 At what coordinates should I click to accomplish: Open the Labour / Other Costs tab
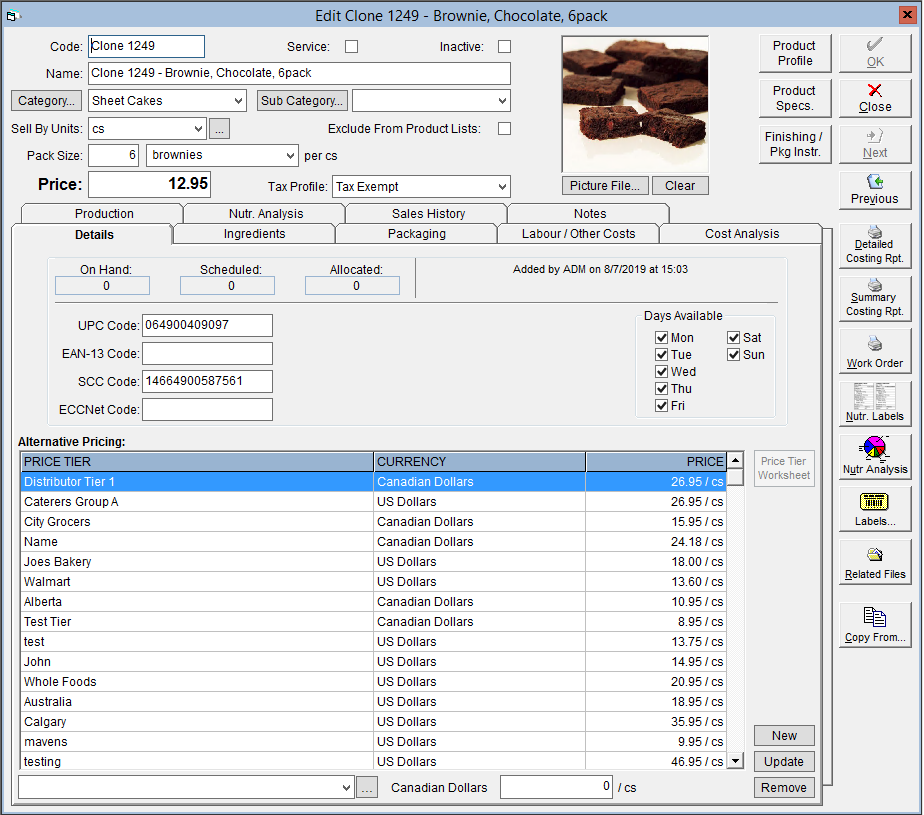pos(578,234)
